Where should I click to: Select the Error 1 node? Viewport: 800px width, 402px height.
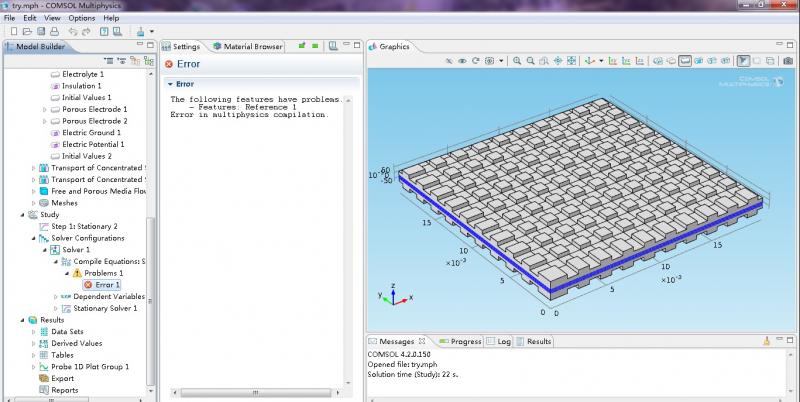pos(102,285)
